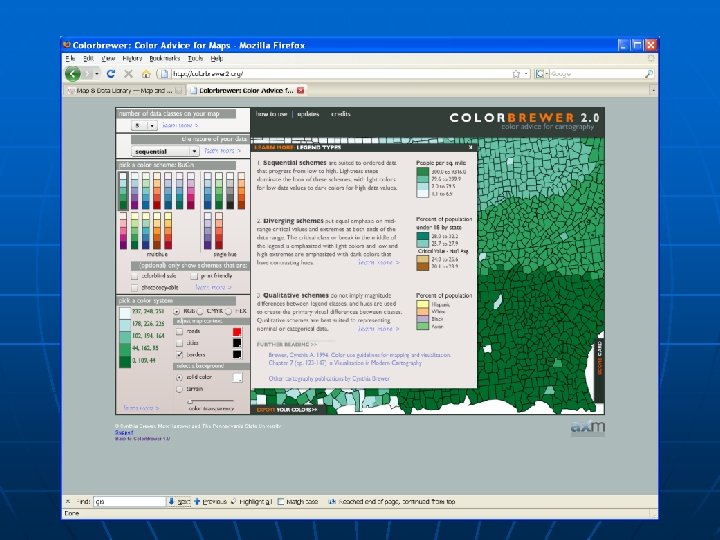Open the sequential data nature dropdown
Image resolution: width=720 pixels, height=540 pixels.
pyautogui.click(x=165, y=151)
